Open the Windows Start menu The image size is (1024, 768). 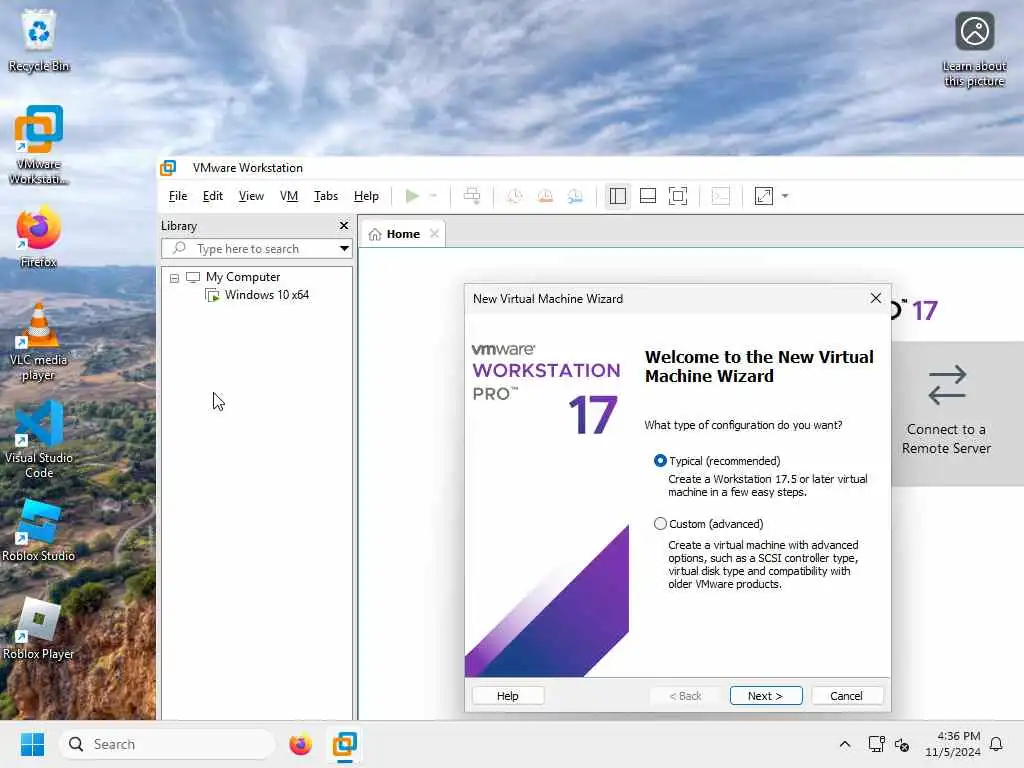33,744
